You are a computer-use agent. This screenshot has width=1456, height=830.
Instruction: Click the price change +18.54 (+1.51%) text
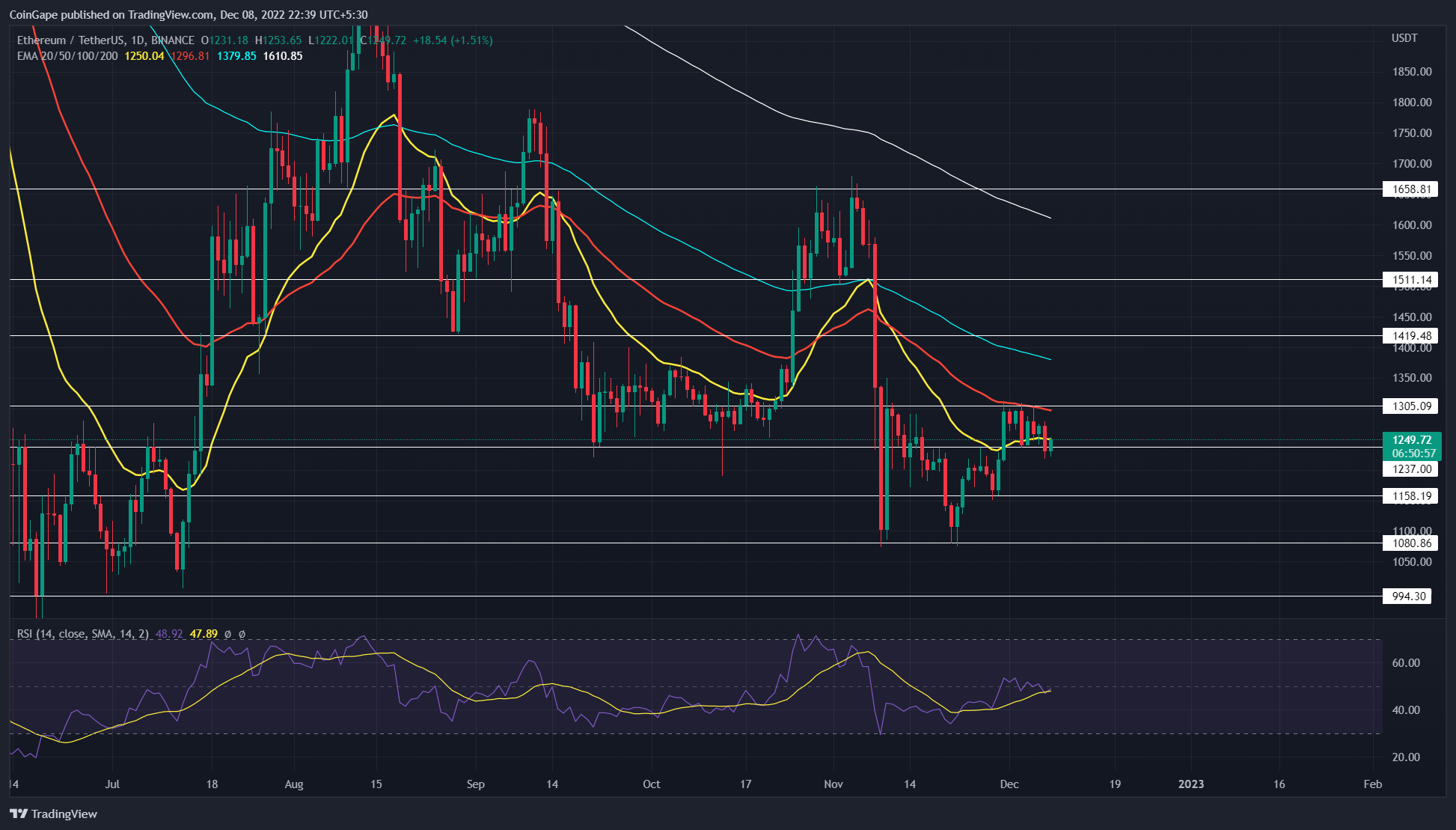(x=453, y=40)
